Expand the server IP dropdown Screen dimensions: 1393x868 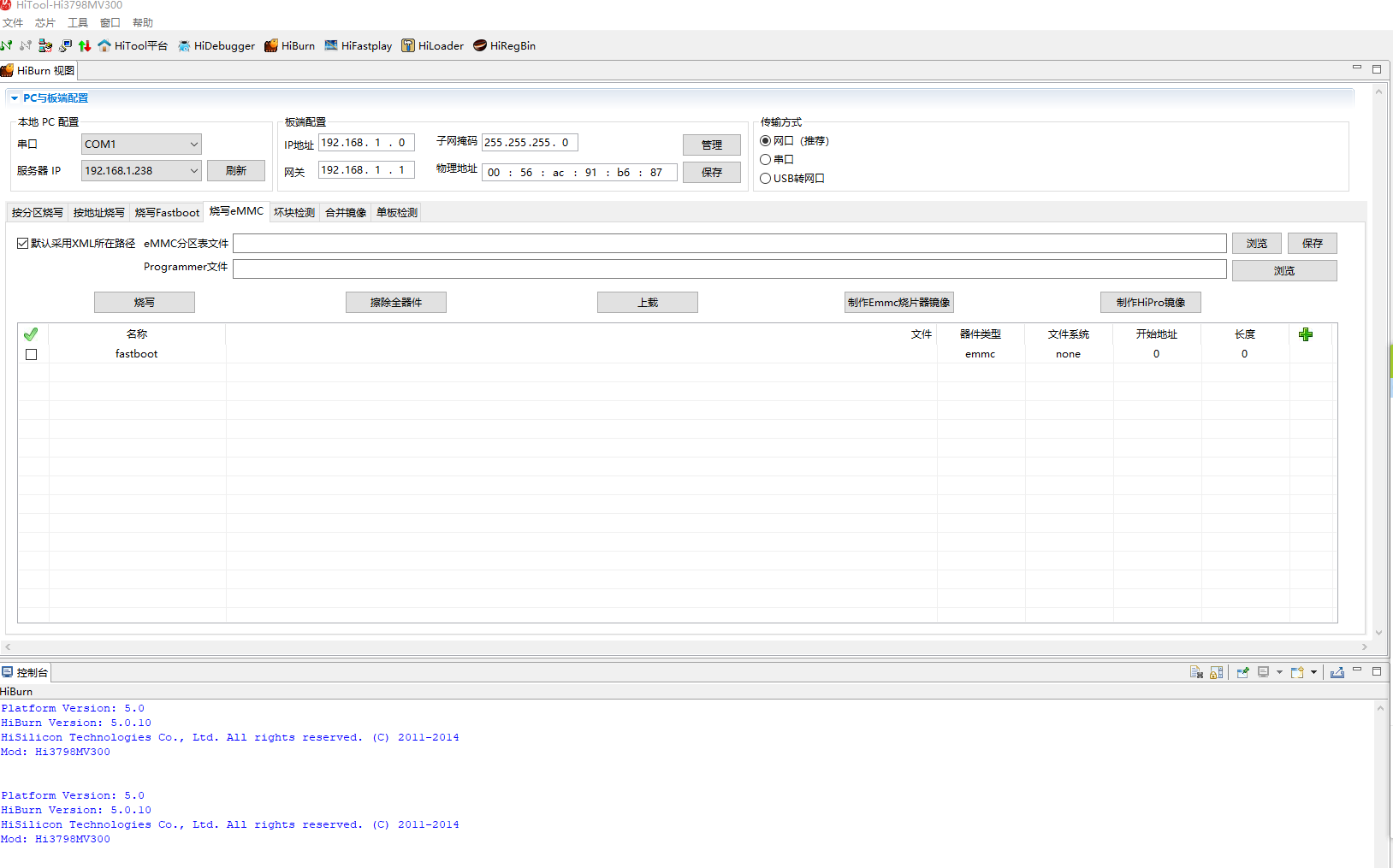tap(193, 171)
